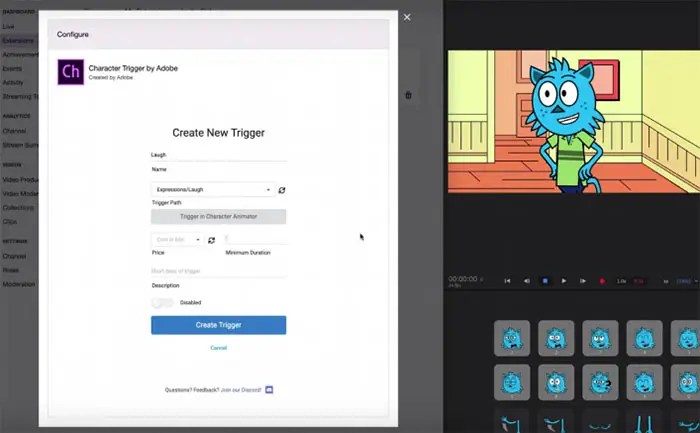The height and width of the screenshot is (433, 700).
Task: Open the Price cost dropdown
Action: coord(178,240)
